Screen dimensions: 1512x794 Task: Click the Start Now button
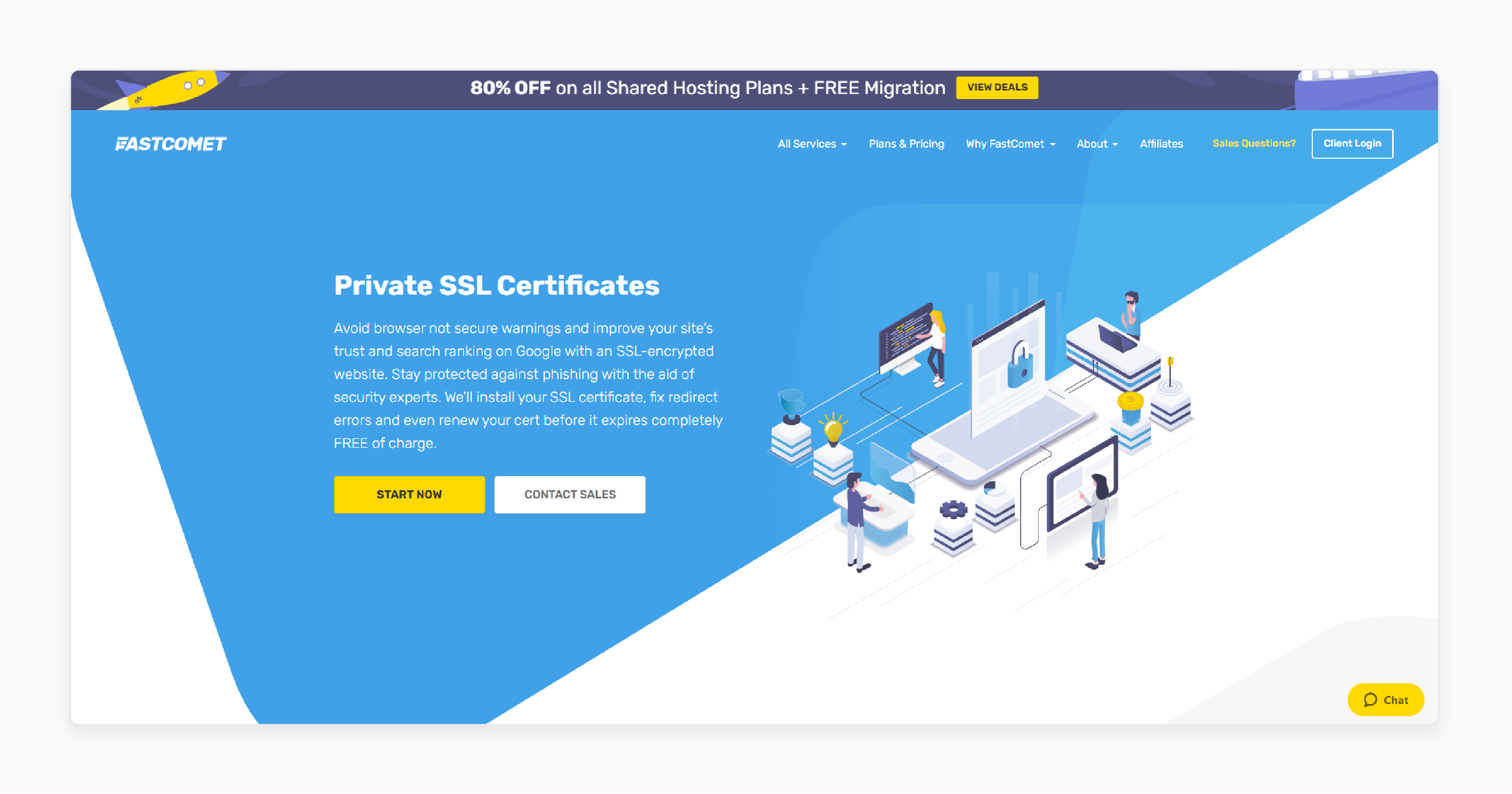[409, 495]
